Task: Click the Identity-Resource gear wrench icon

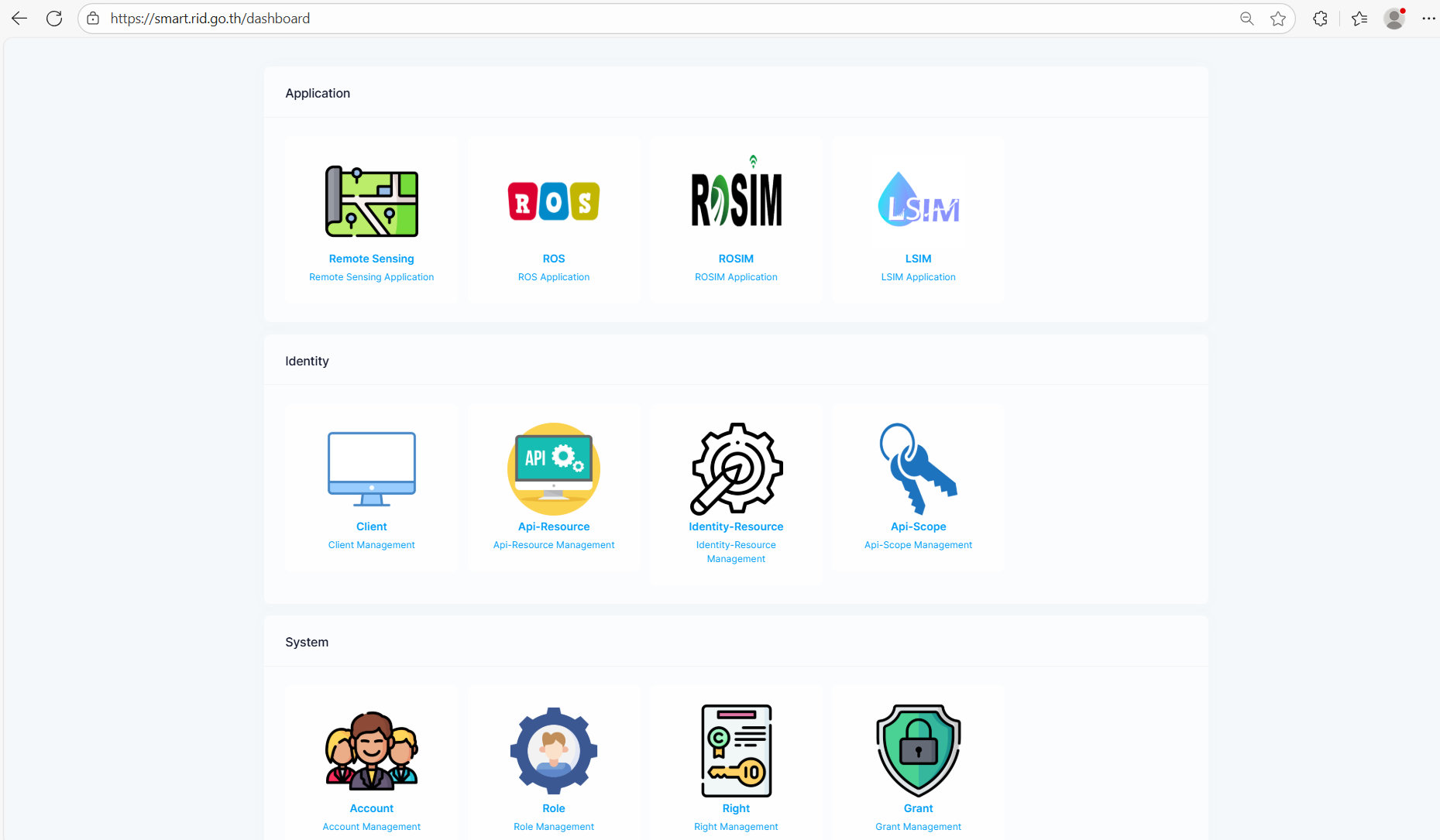Action: (x=736, y=468)
